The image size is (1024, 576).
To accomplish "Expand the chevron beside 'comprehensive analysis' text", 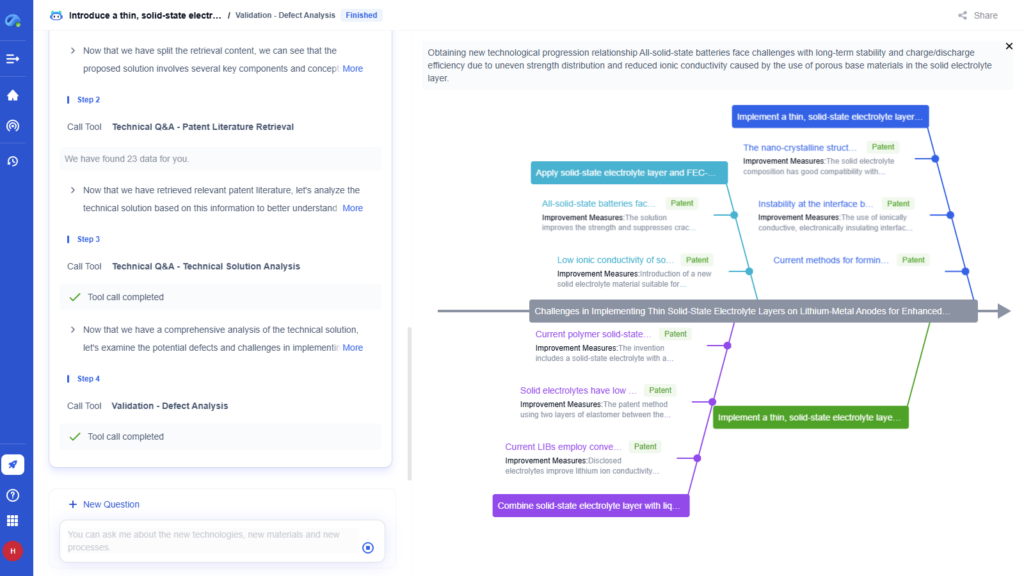I will click(73, 329).
